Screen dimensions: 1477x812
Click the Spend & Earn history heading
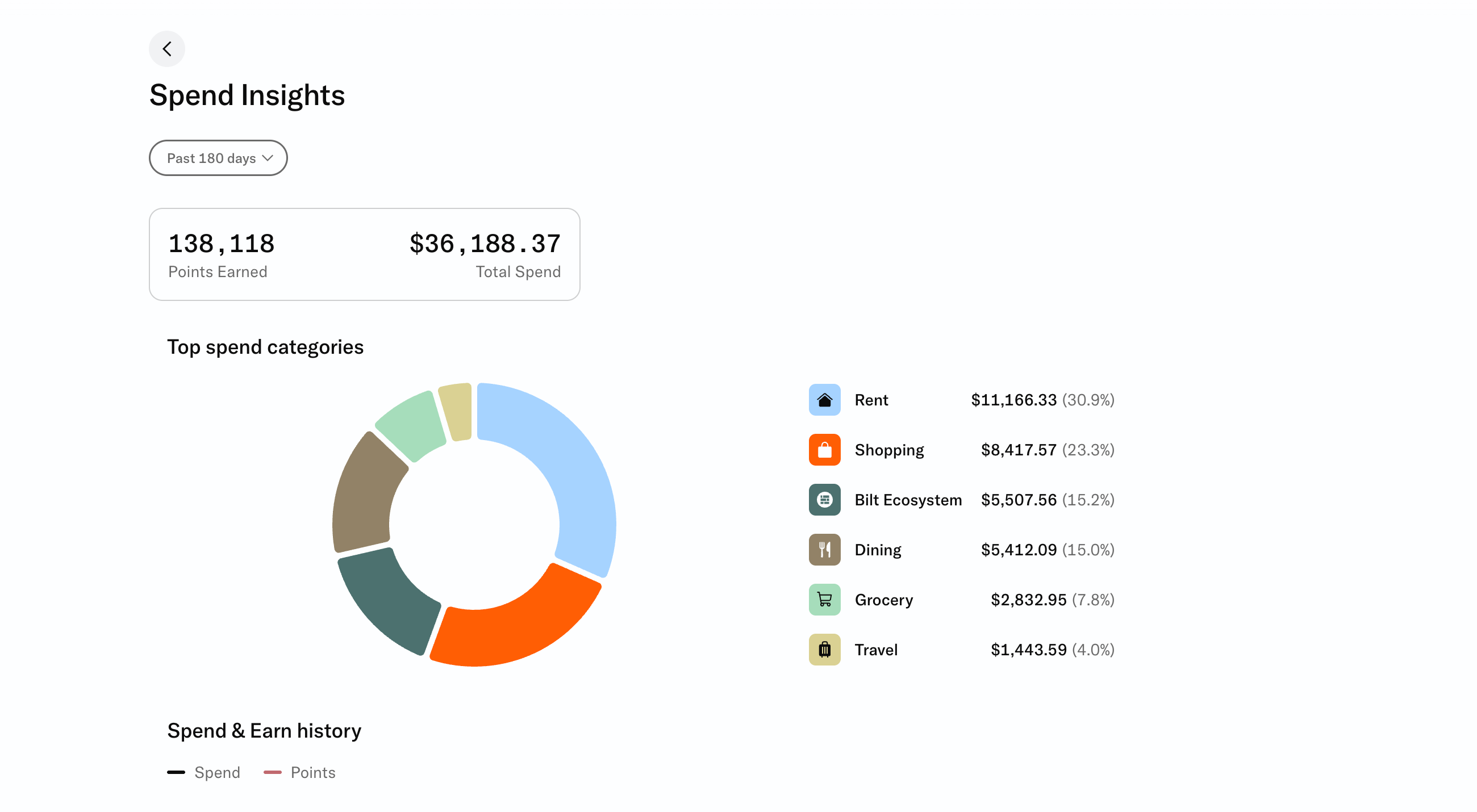tap(264, 731)
